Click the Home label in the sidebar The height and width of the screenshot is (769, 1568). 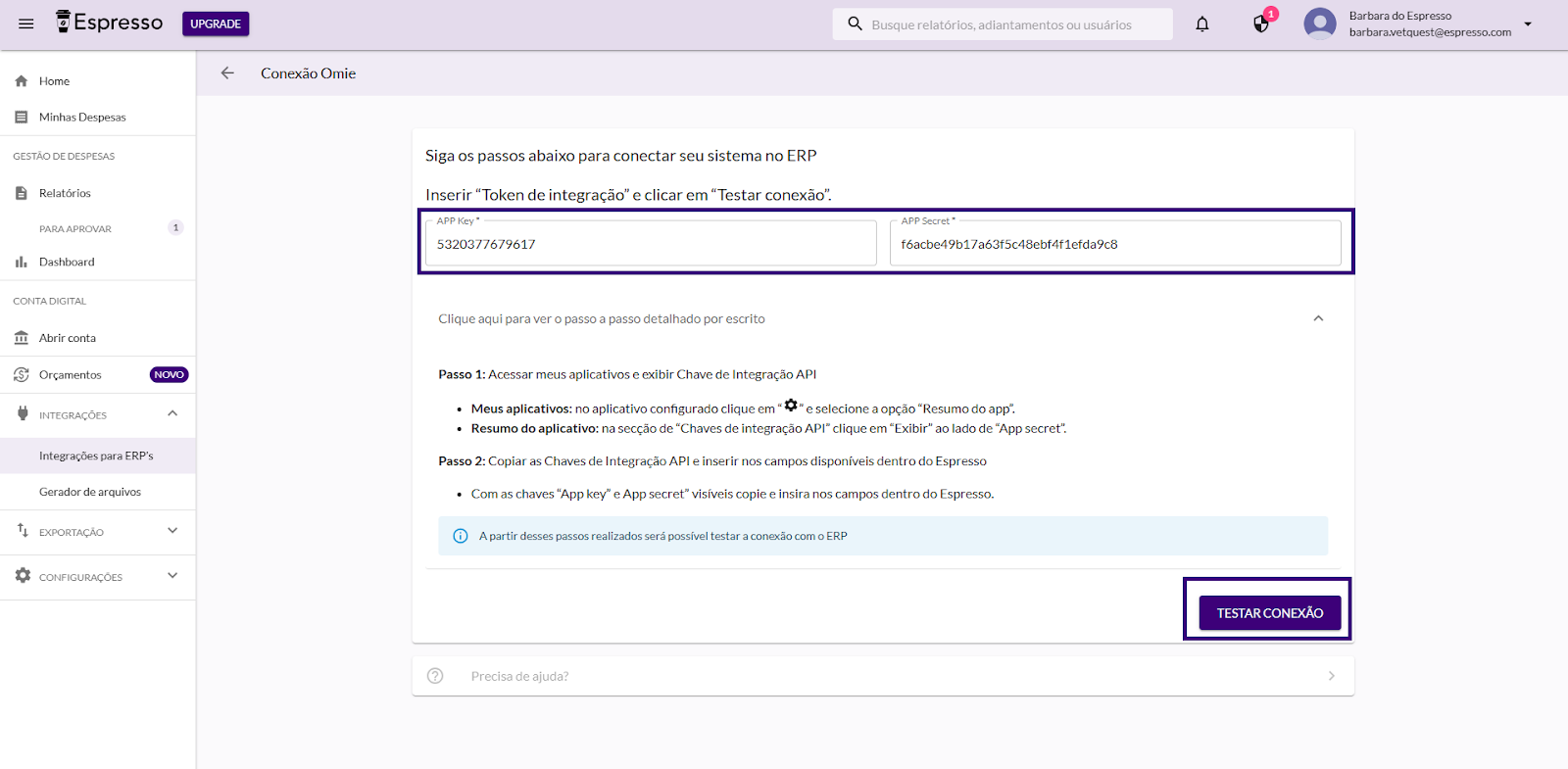point(54,81)
